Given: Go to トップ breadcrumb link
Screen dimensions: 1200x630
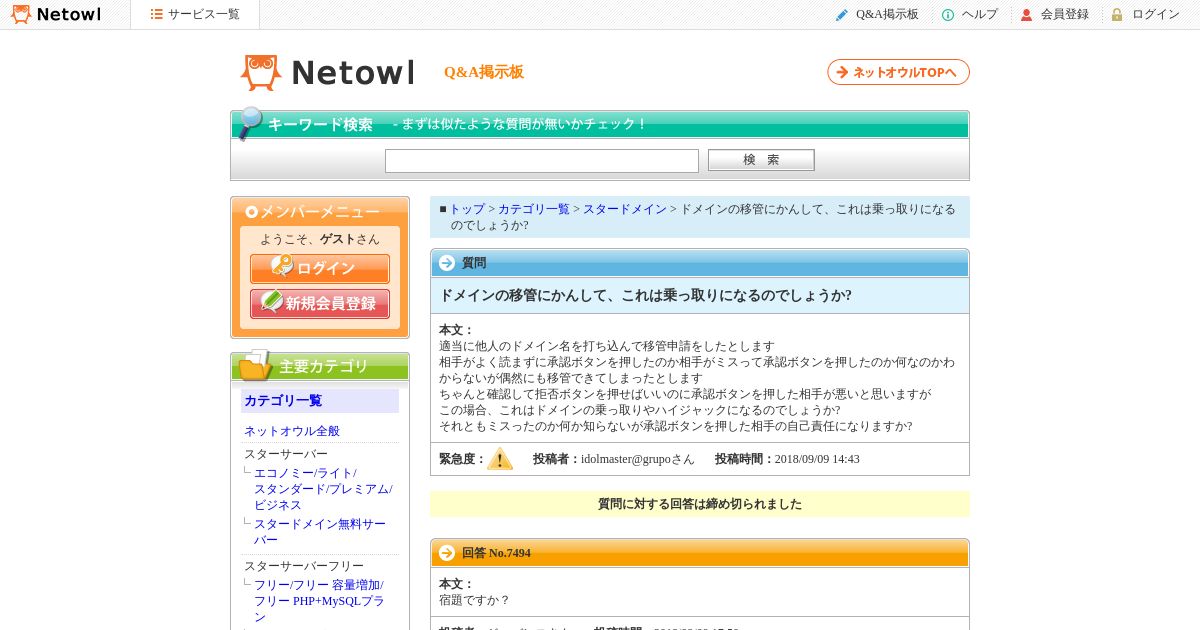Looking at the screenshot, I should (467, 209).
